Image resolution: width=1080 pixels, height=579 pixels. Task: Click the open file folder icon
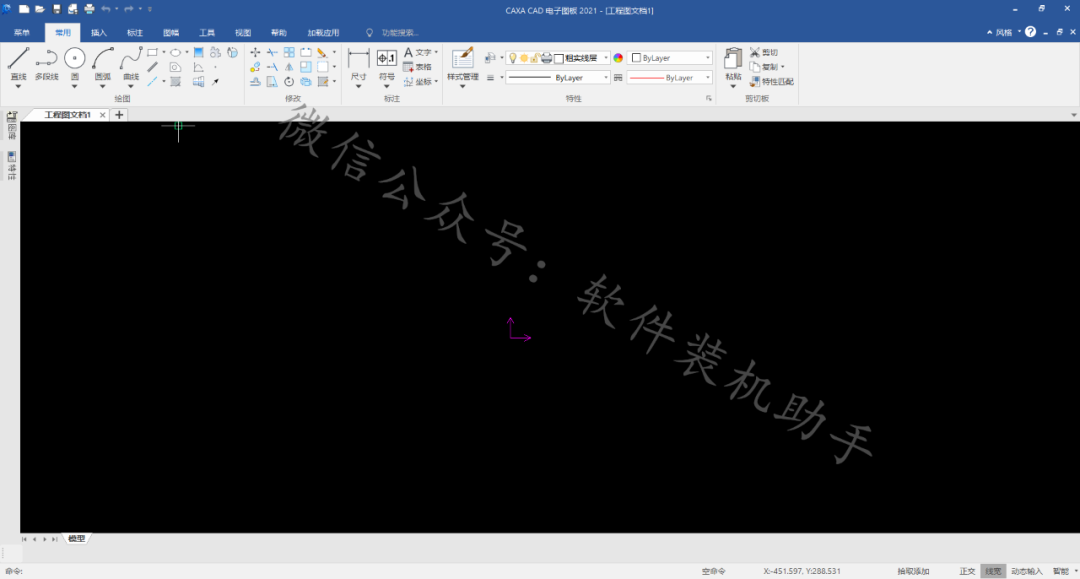40,9
